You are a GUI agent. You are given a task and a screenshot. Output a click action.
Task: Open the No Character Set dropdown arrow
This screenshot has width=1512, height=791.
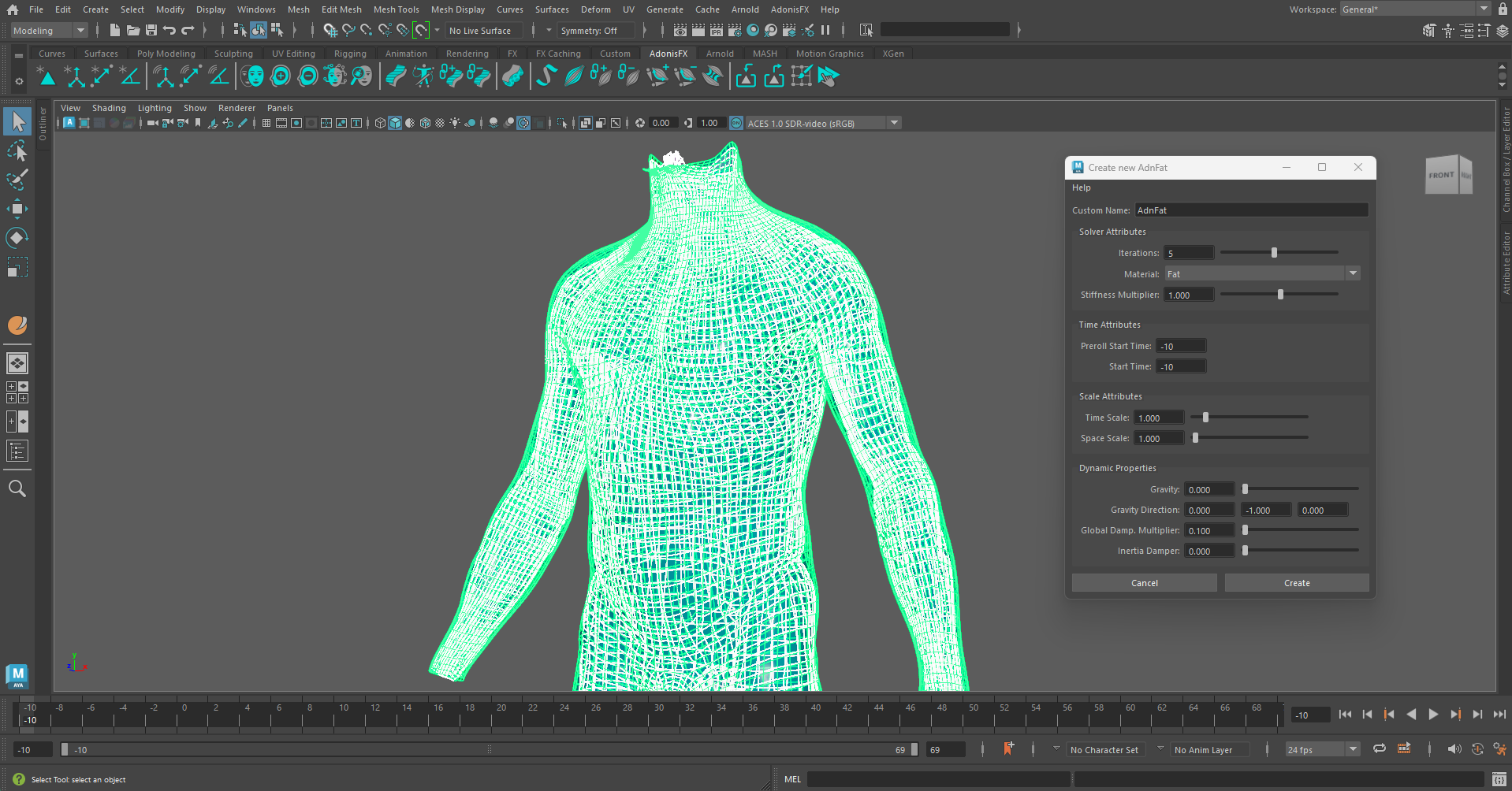coord(1056,748)
